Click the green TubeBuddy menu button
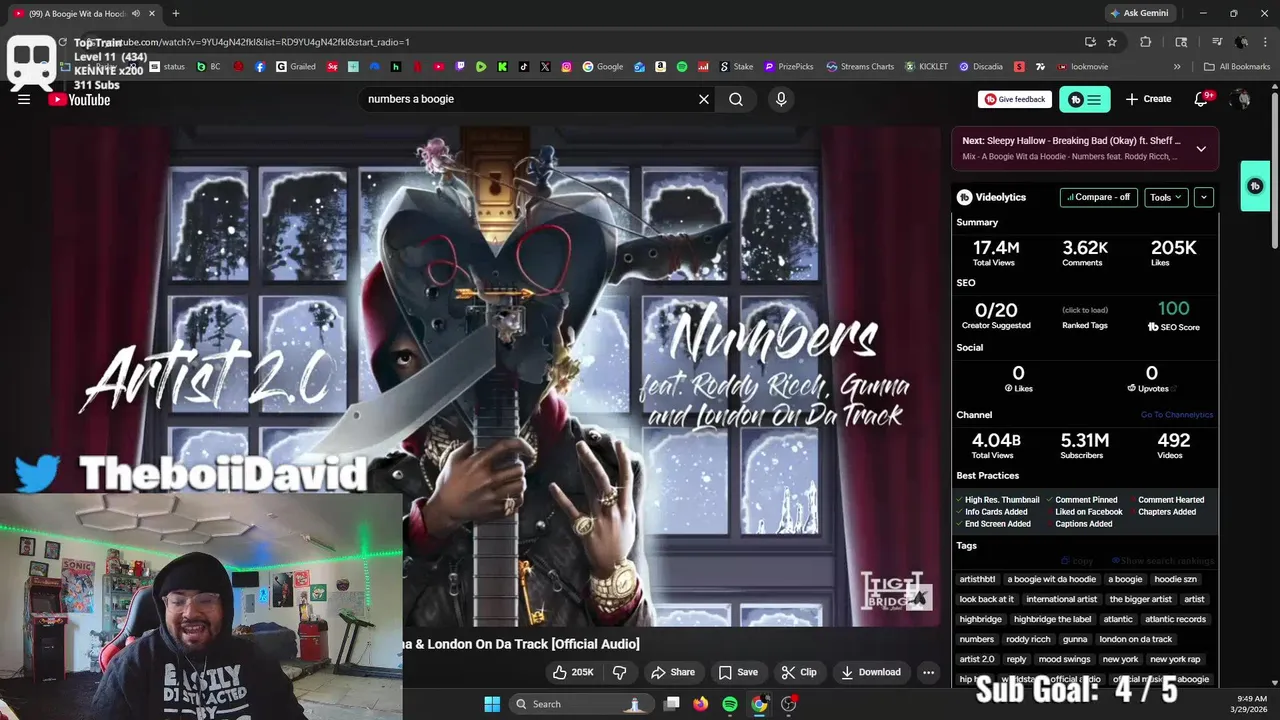This screenshot has width=1280, height=720. tap(1085, 99)
